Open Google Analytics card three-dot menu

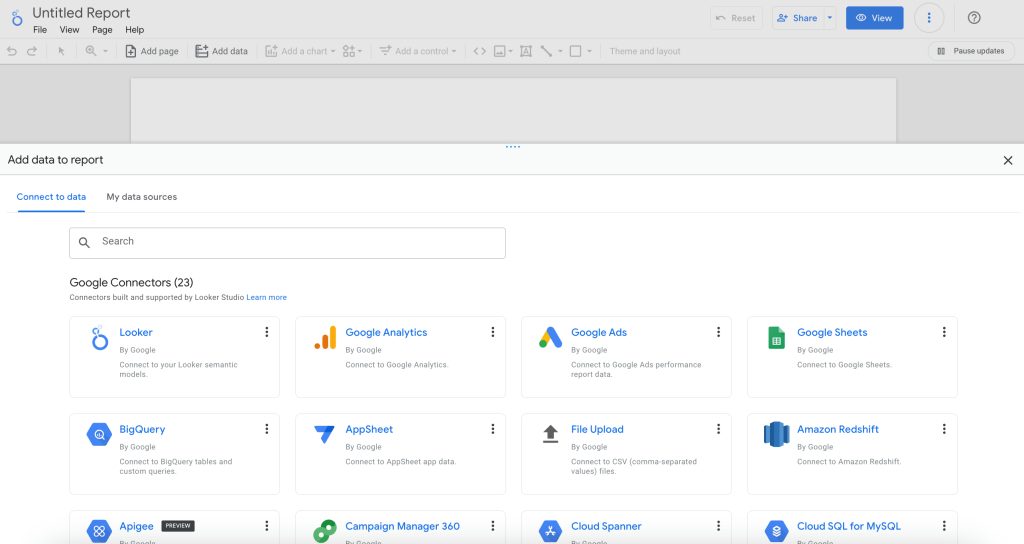[492, 332]
